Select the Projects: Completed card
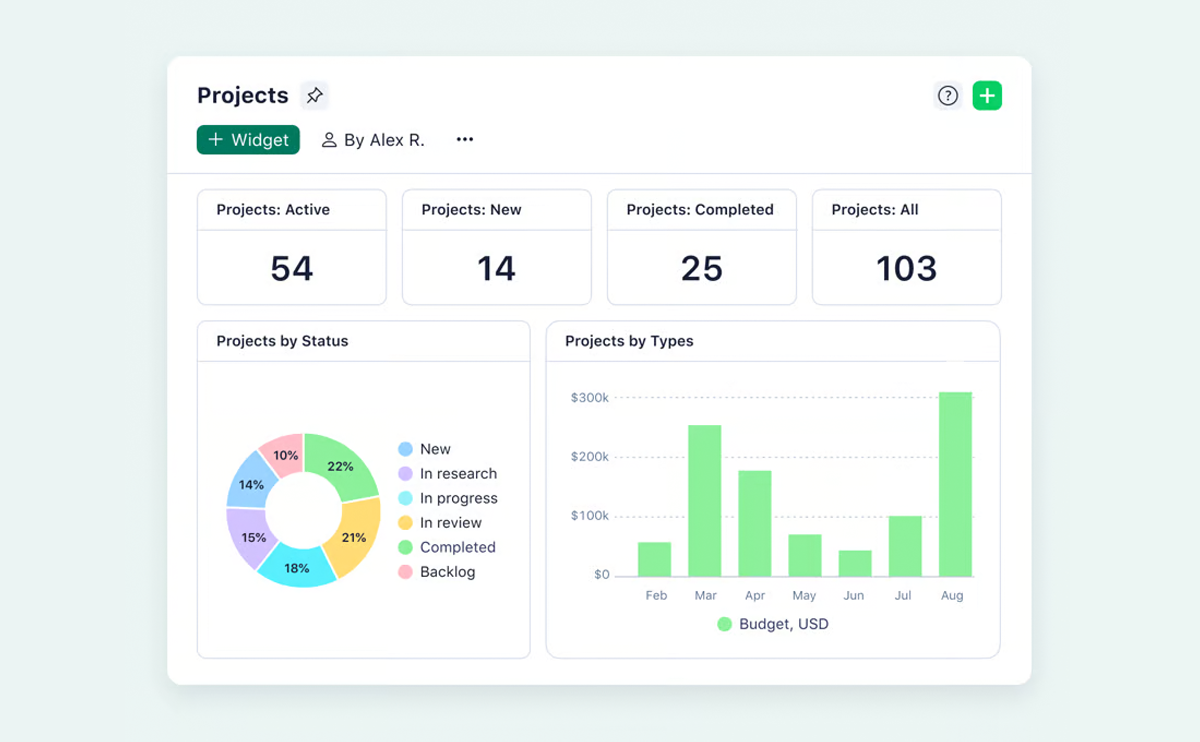Screen dimensions: 1200x742 (x=702, y=247)
